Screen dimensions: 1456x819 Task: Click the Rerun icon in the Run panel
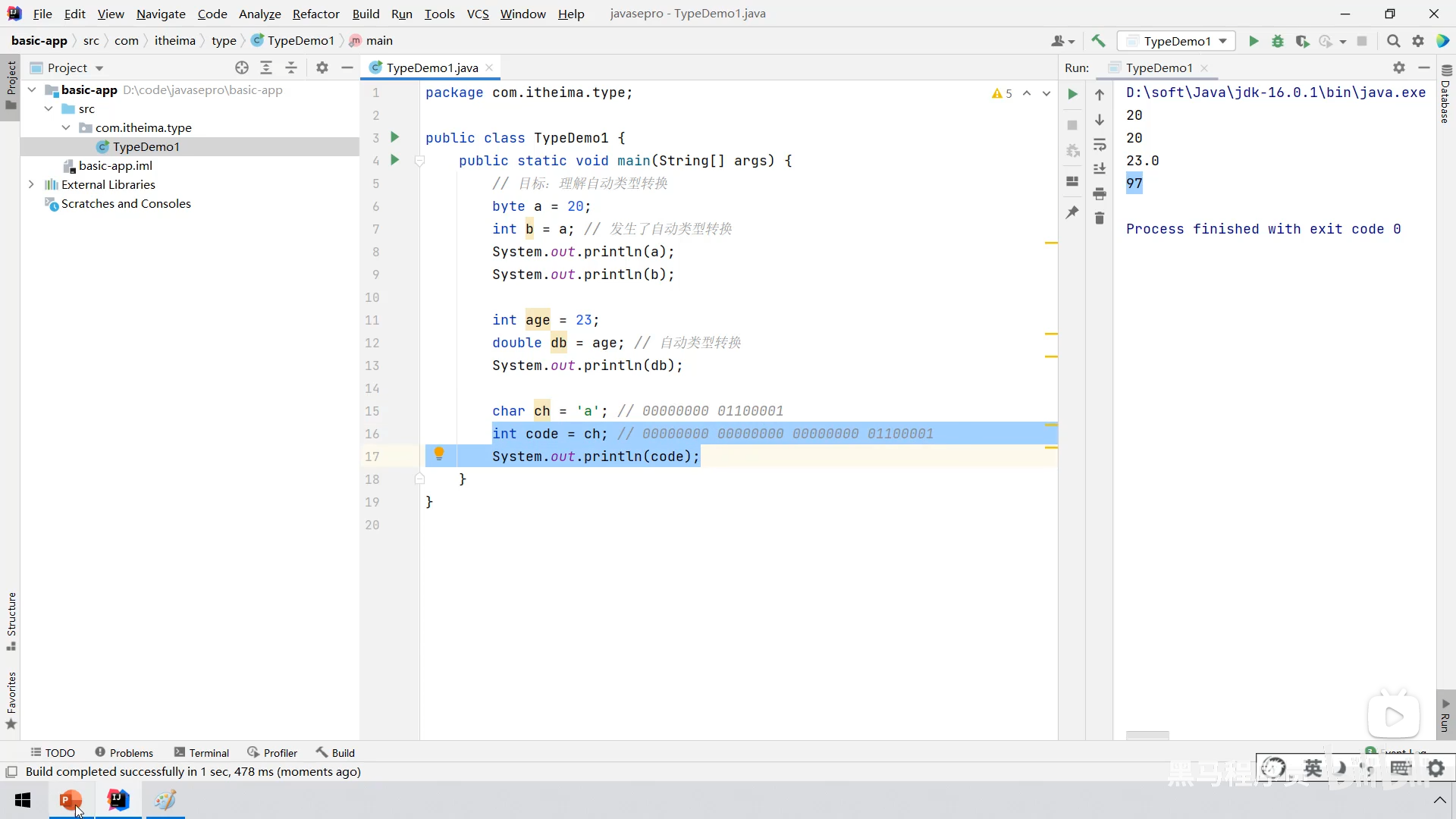[1072, 94]
